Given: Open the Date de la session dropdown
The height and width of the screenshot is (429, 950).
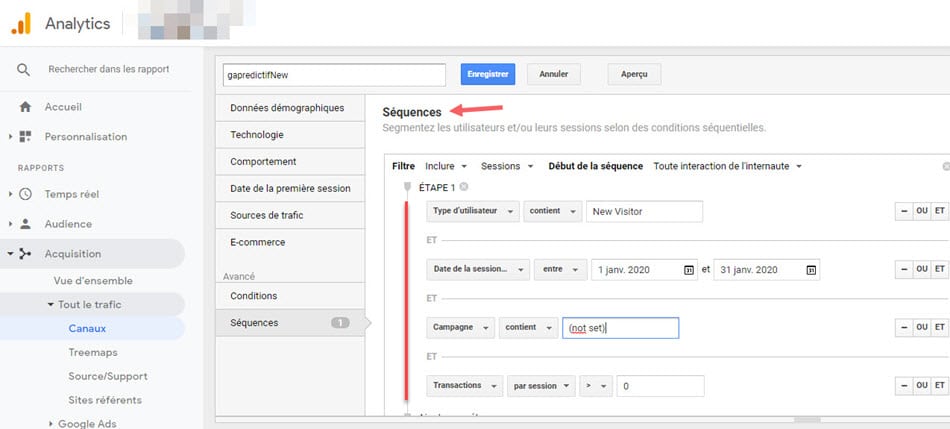Looking at the screenshot, I should click(478, 270).
